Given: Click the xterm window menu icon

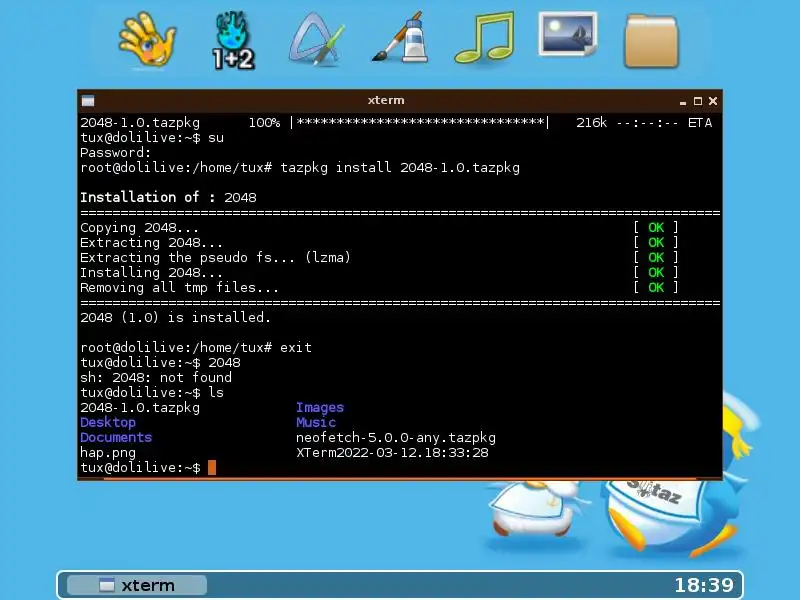Looking at the screenshot, I should (x=88, y=101).
